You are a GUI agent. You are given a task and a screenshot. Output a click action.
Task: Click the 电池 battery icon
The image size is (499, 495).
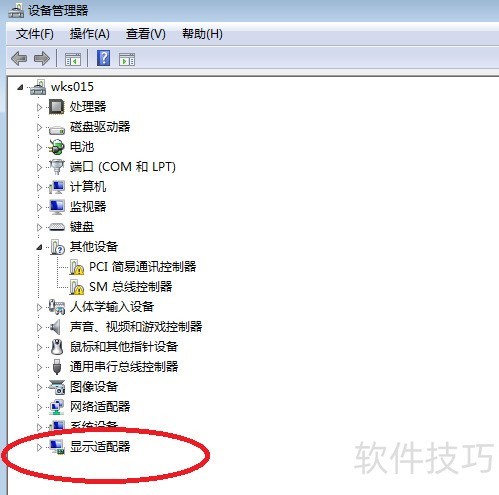point(57,147)
